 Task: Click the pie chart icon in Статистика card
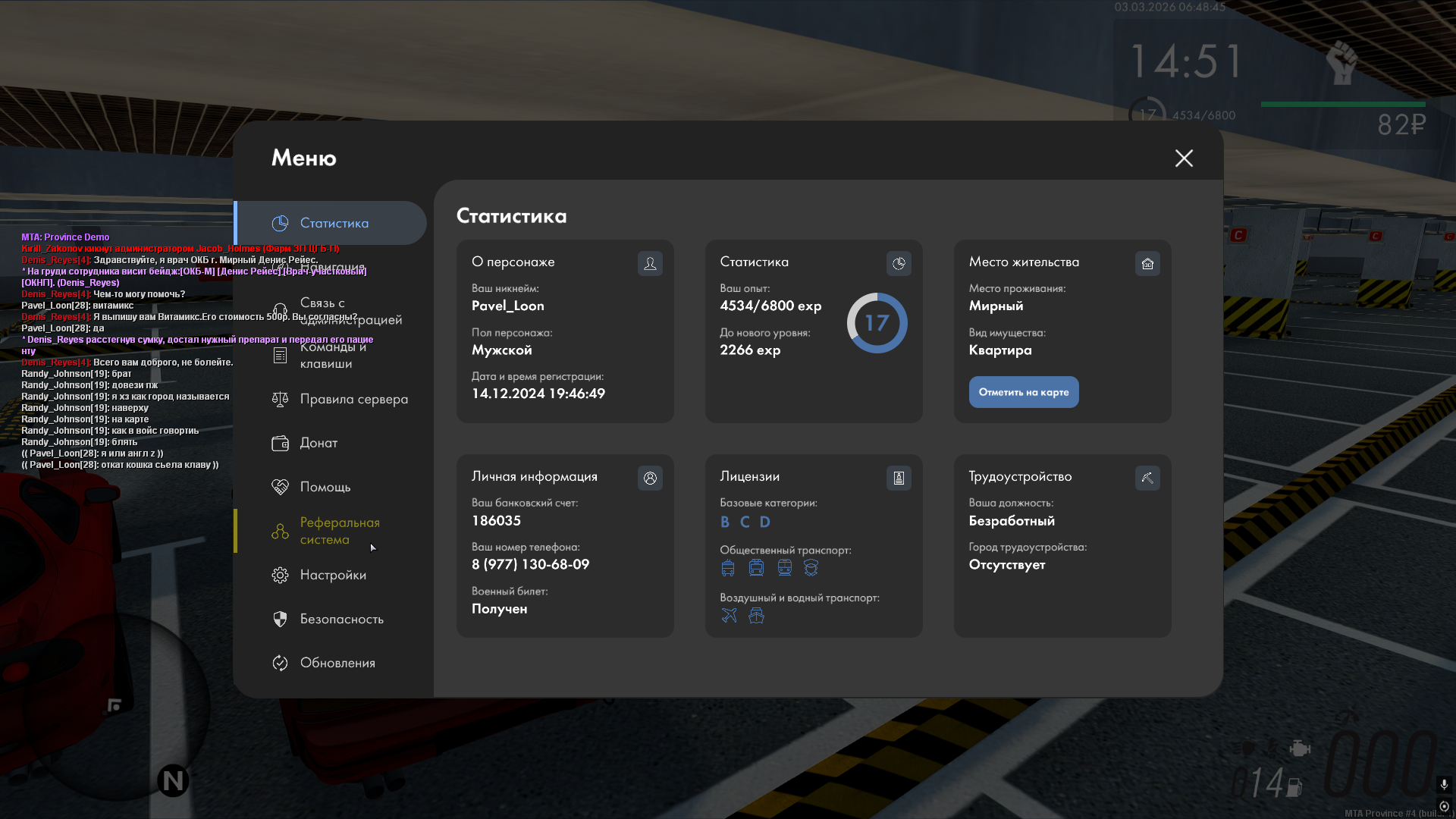[x=899, y=263]
